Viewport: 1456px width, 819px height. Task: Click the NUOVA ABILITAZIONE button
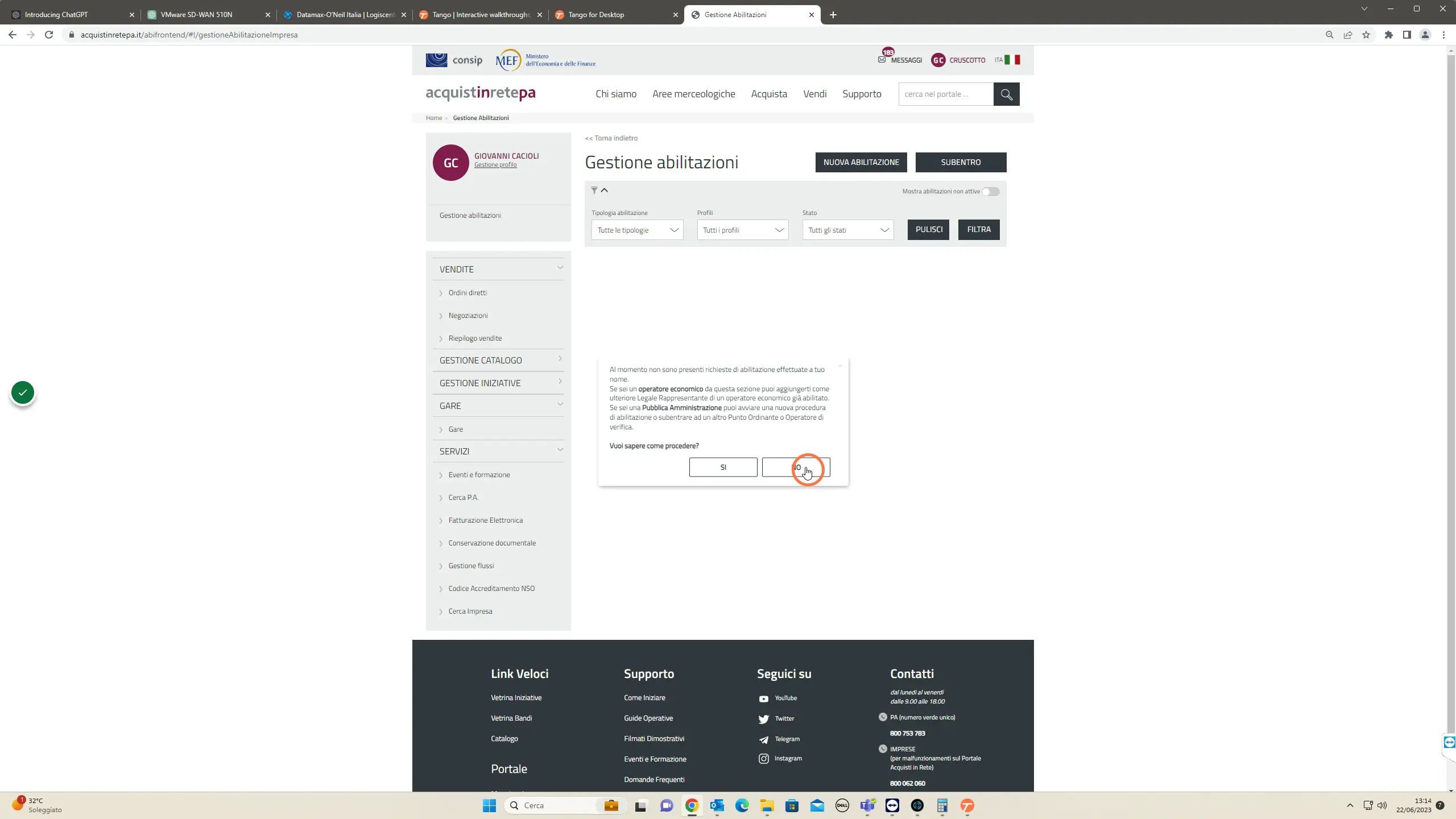pyautogui.click(x=861, y=162)
